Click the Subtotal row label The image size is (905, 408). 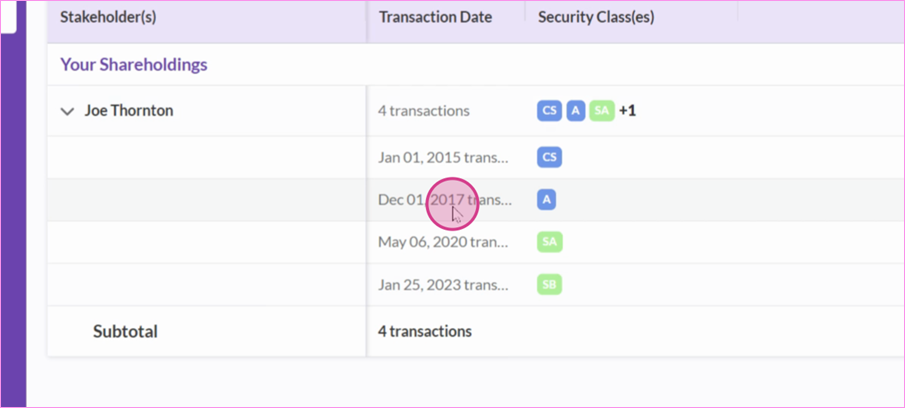coord(125,331)
